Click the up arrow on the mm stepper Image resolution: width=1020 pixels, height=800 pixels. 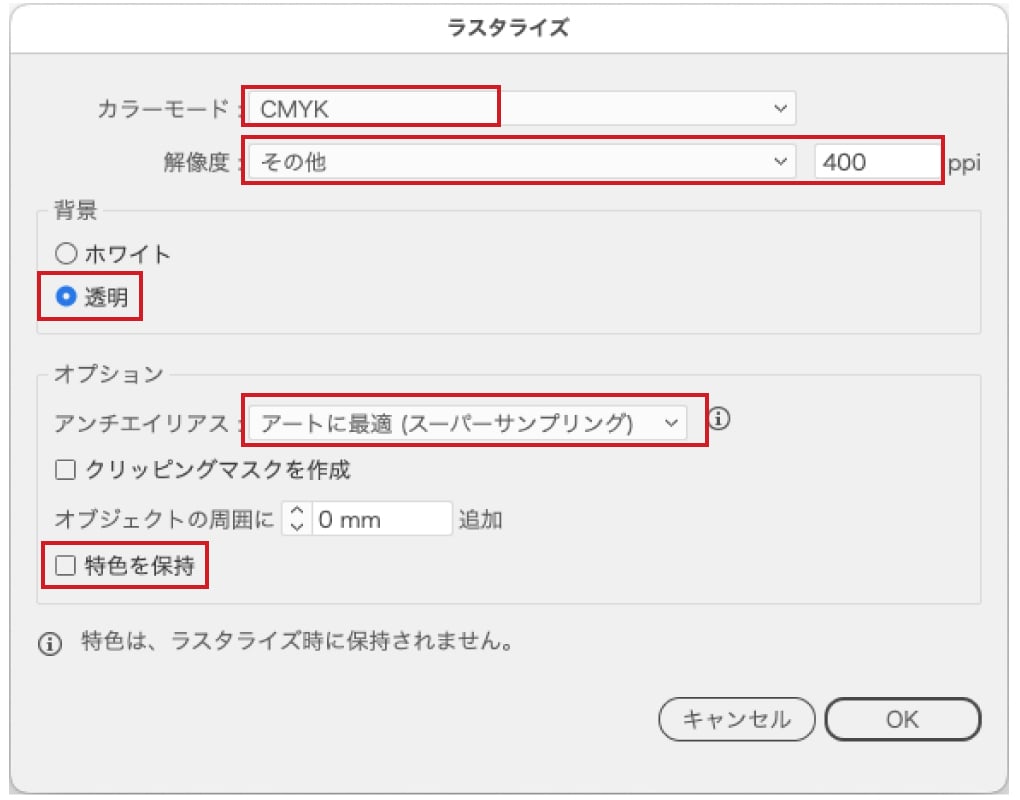(x=298, y=511)
